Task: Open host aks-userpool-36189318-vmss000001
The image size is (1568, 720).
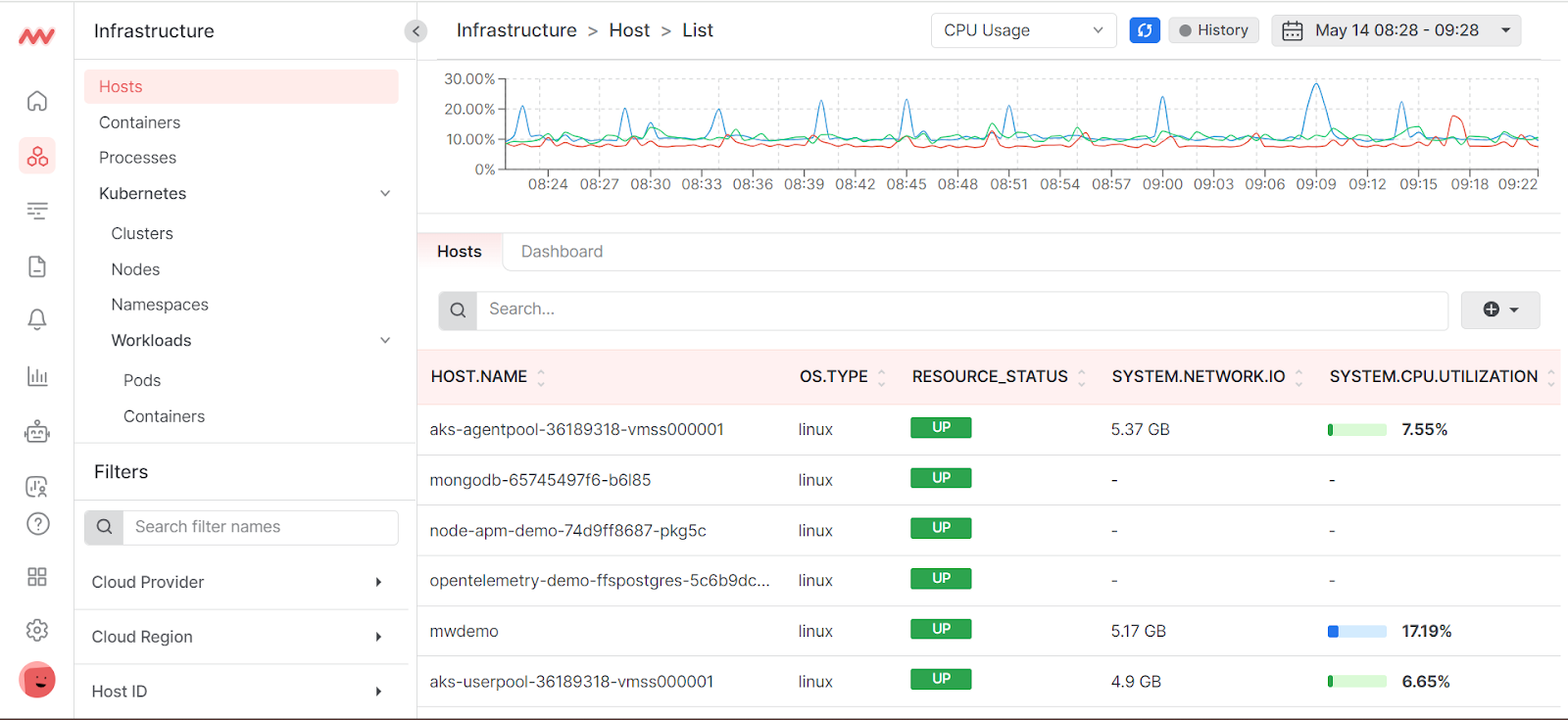Action: click(571, 682)
